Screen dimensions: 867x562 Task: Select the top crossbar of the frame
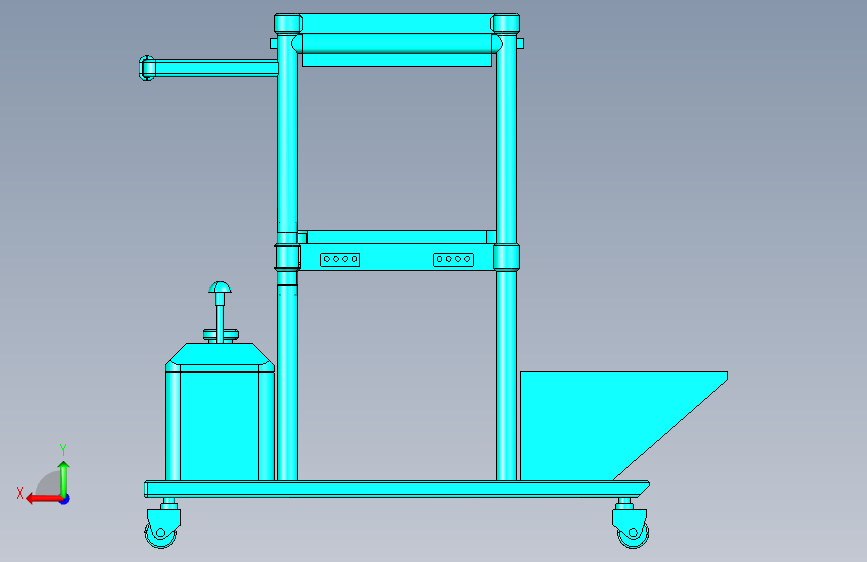coord(396,23)
